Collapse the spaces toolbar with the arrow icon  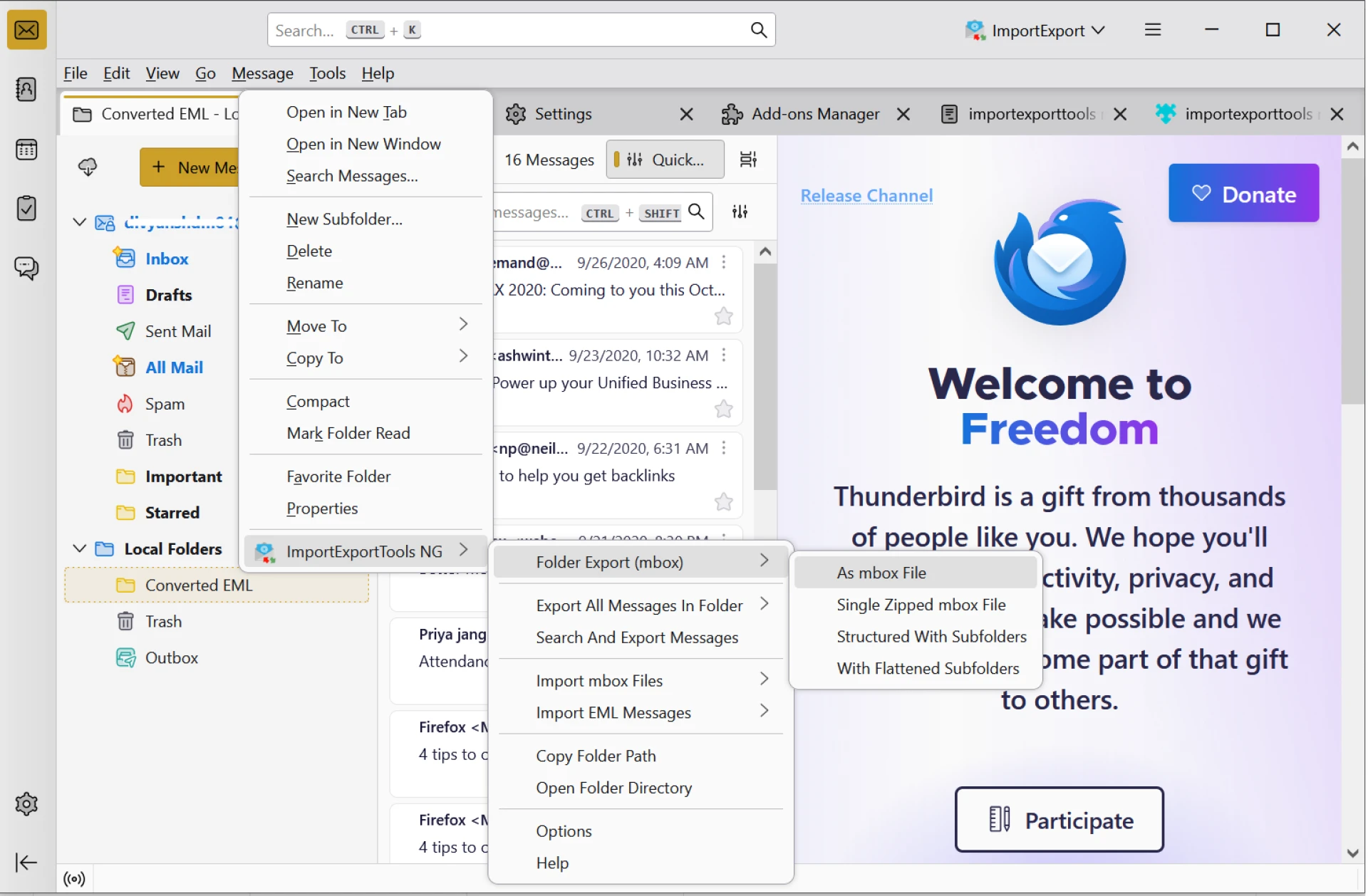(26, 863)
